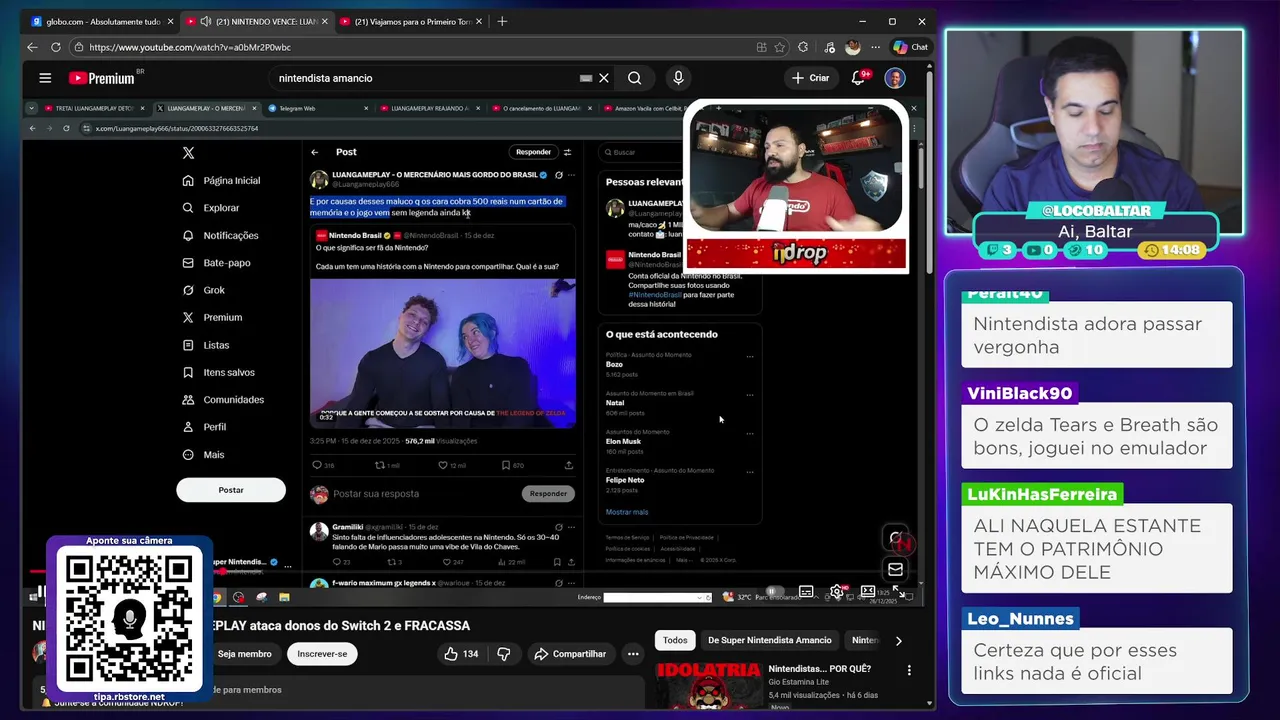This screenshot has width=1280, height=720.
Task: Click the Inscrever-se subscribe button
Action: [x=322, y=654]
